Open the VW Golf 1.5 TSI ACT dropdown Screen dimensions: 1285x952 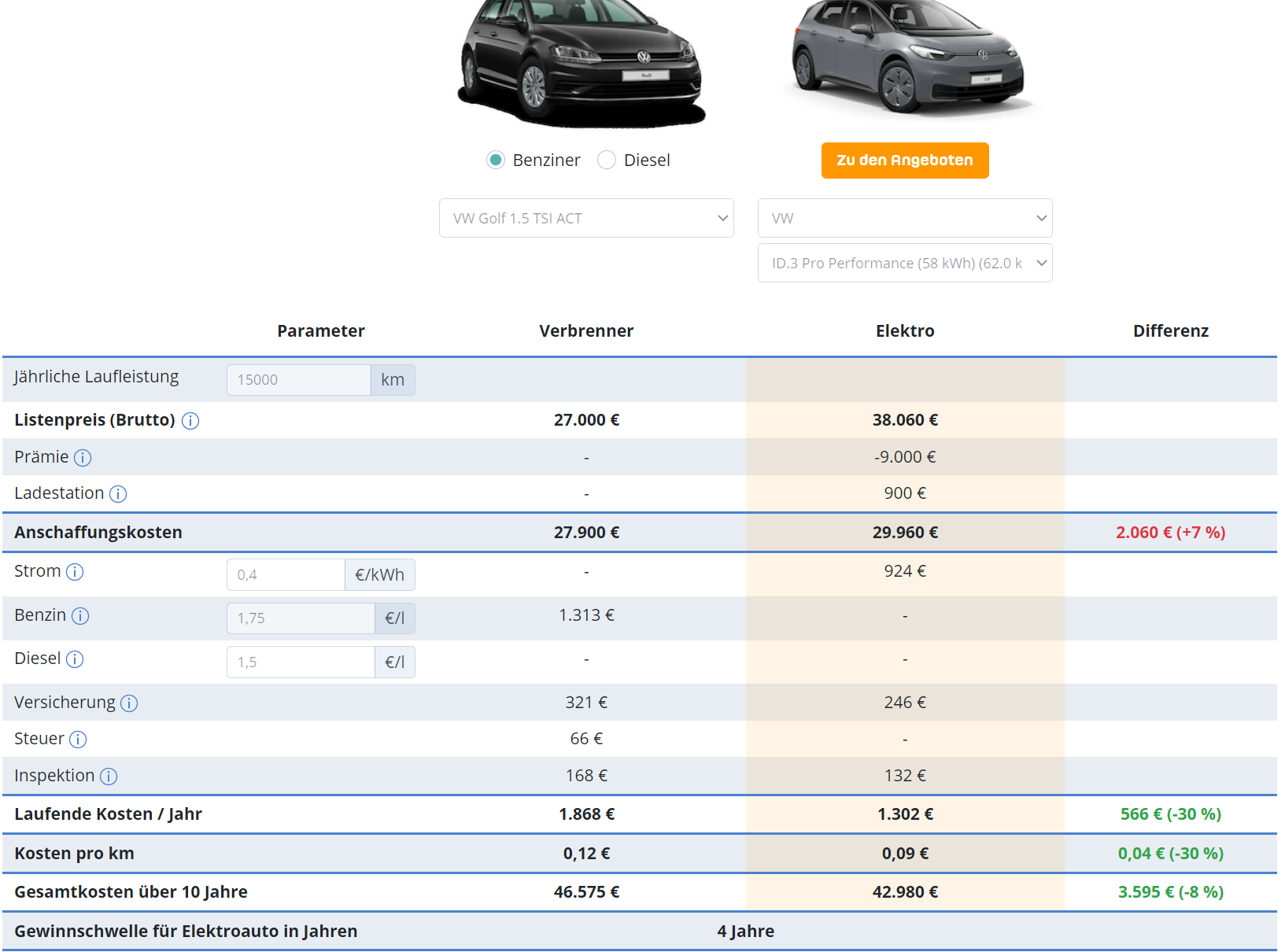586,218
